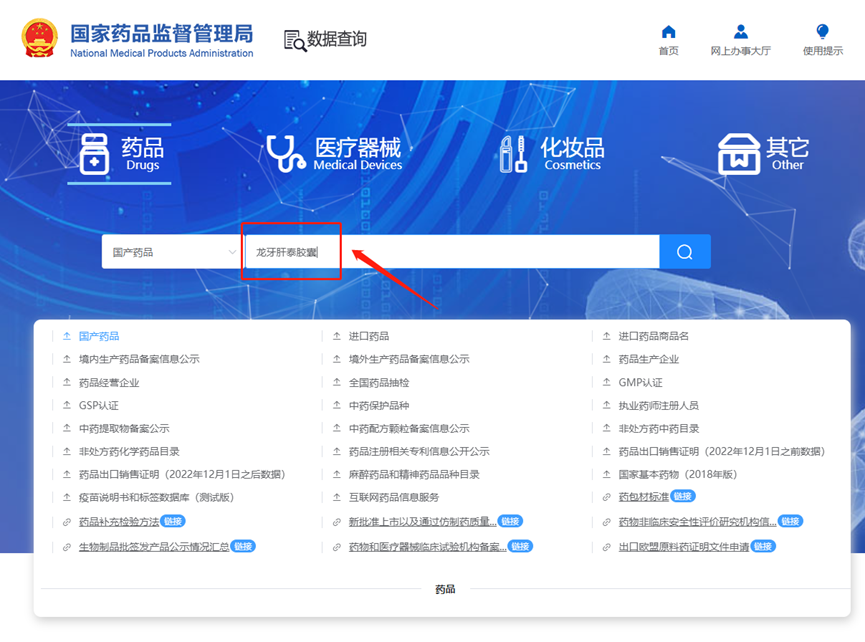Select 国产药品 database entry
This screenshot has width=865, height=642.
click(99, 336)
